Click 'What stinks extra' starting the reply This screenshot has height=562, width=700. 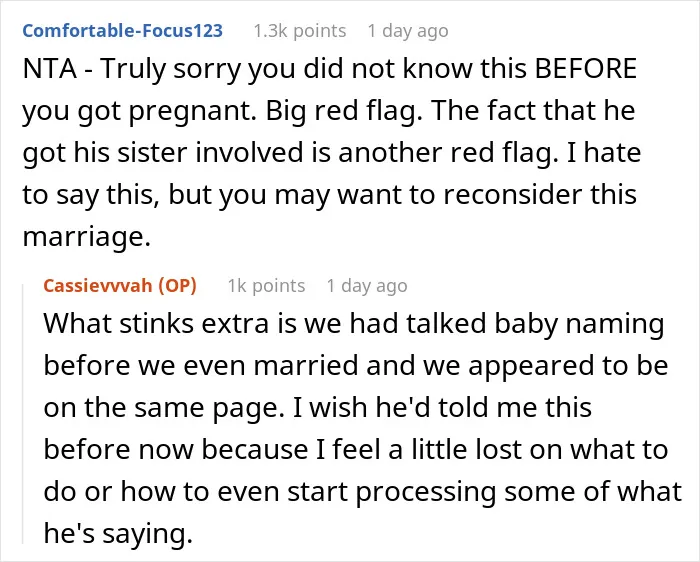pyautogui.click(x=156, y=323)
